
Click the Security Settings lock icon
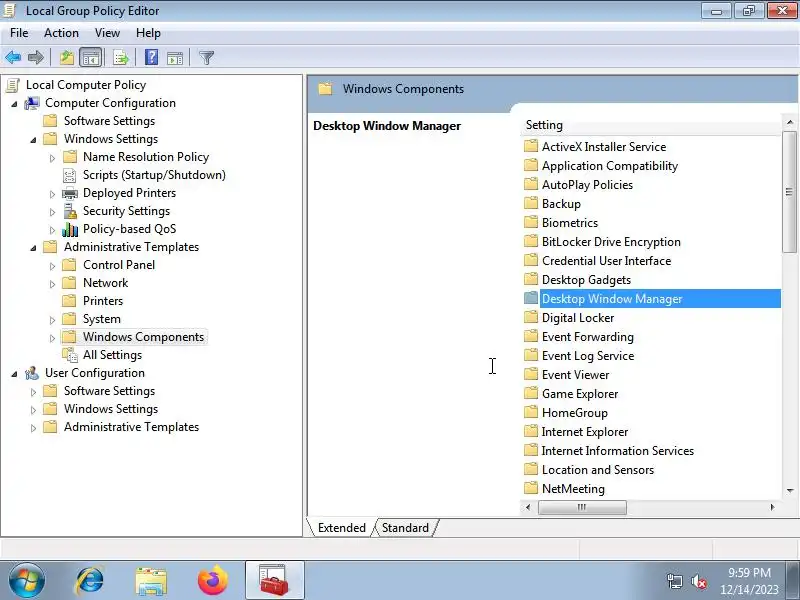coord(70,211)
